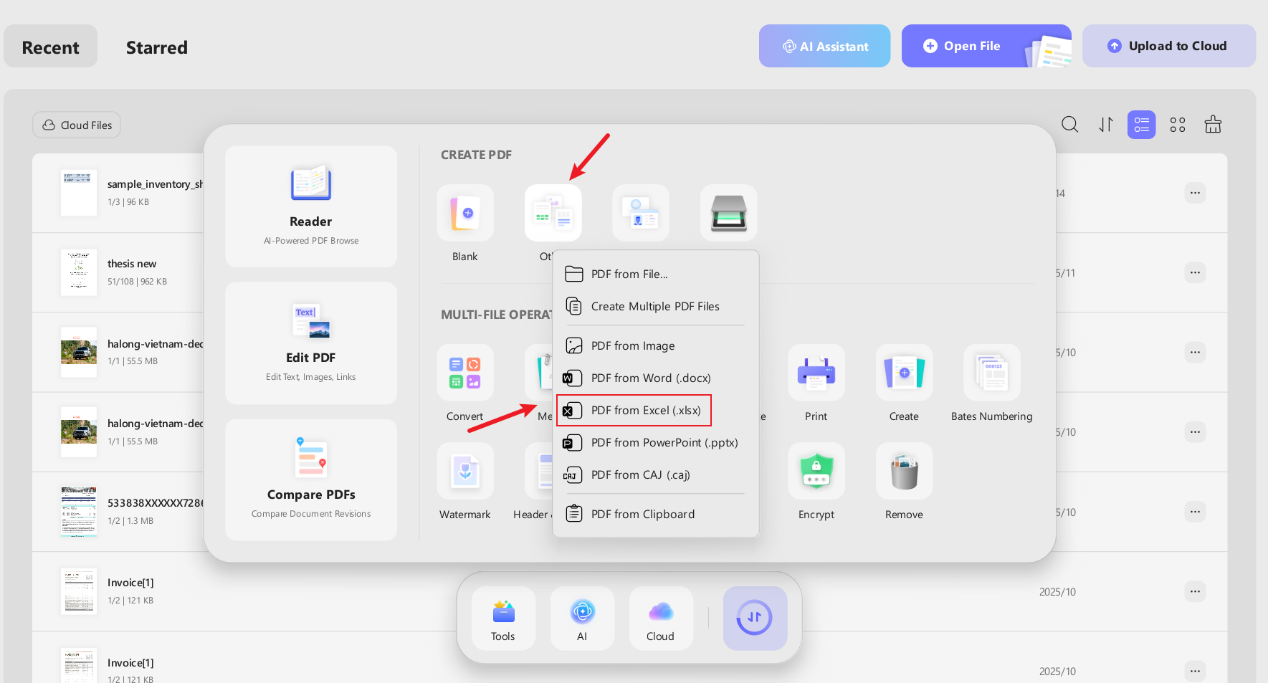Open the Convert tool

click(x=465, y=373)
